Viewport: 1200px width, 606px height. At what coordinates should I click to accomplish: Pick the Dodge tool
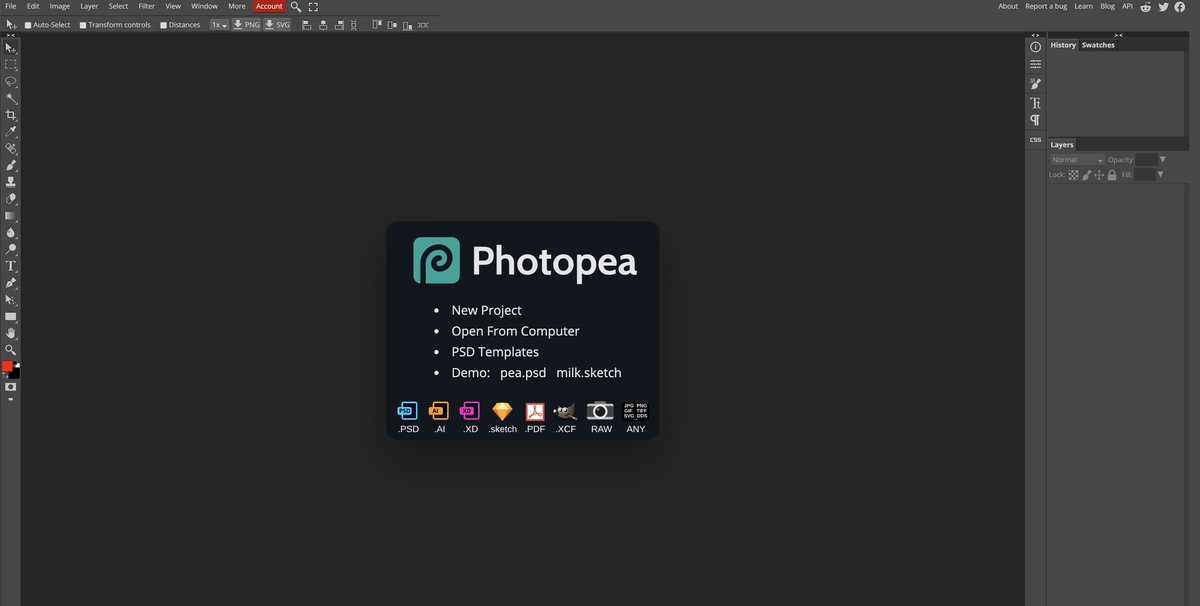11,249
